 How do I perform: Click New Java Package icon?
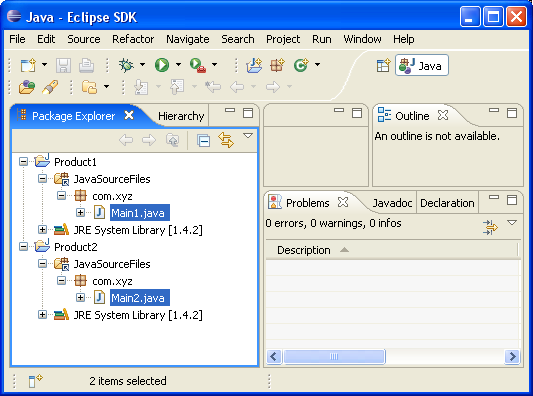click(x=277, y=65)
